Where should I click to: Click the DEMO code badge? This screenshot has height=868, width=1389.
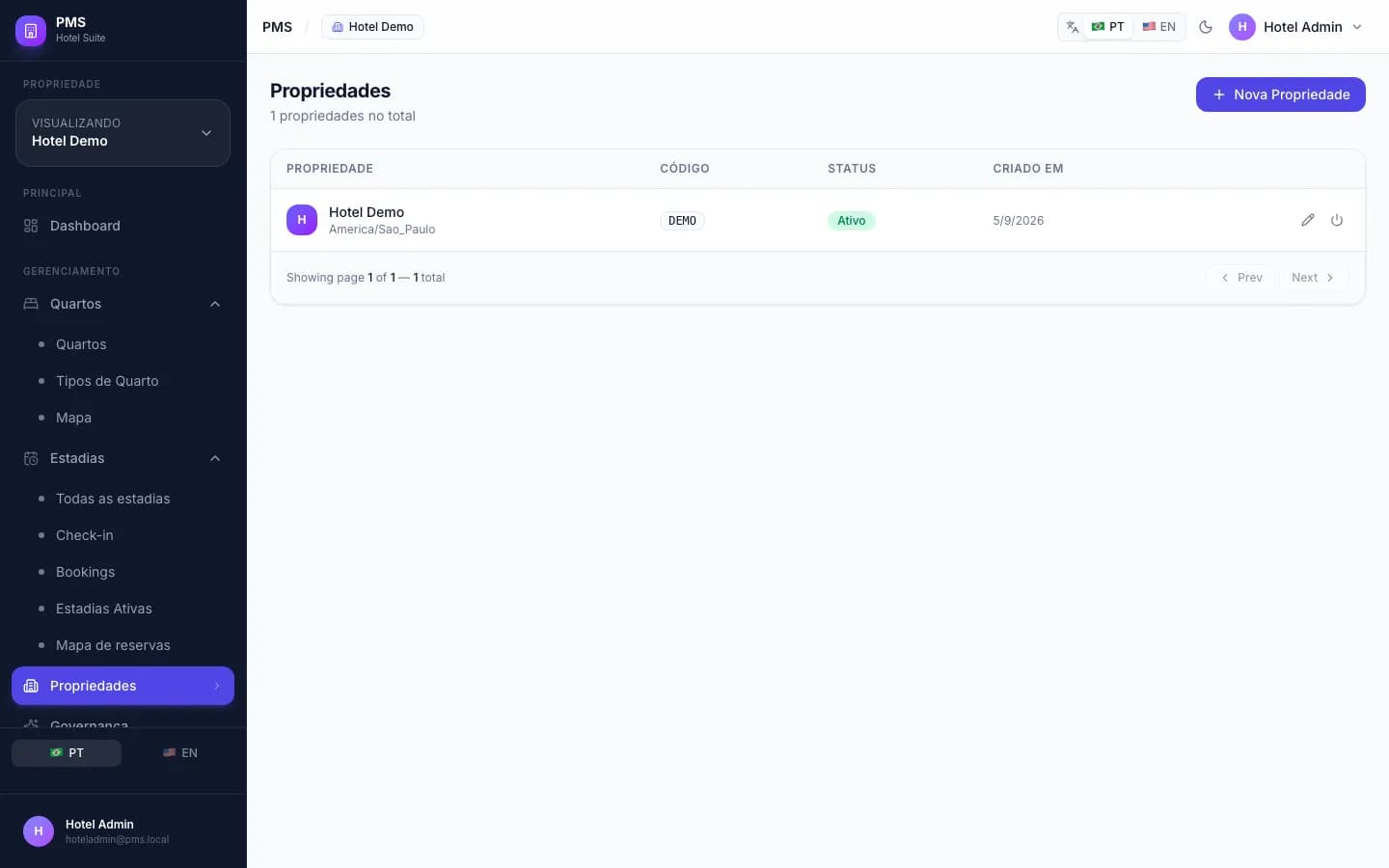682,221
